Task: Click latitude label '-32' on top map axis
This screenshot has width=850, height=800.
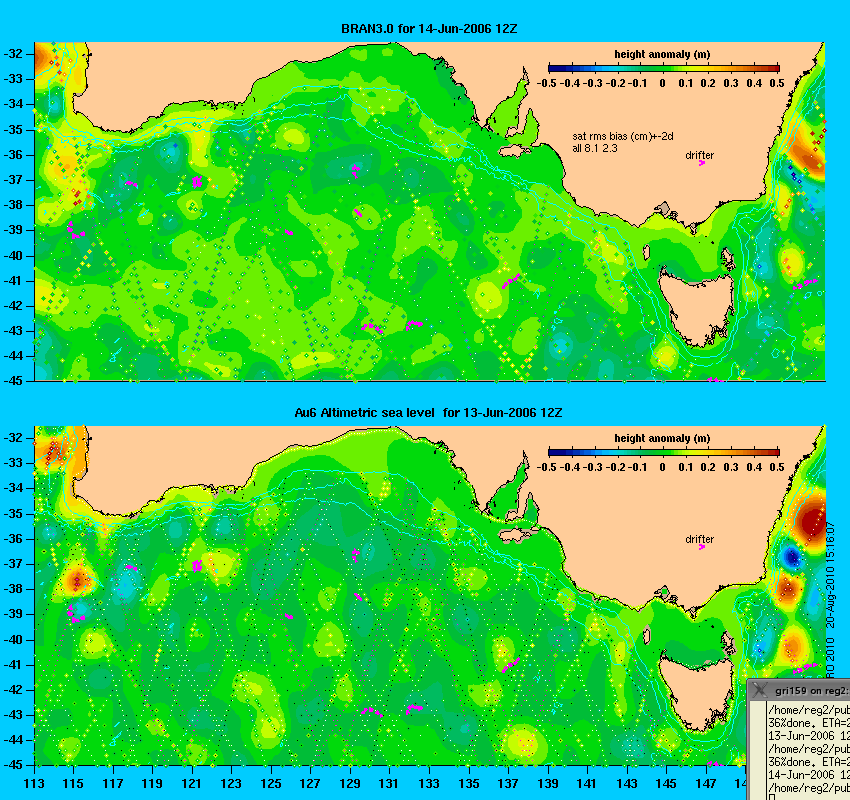Action: click(x=13, y=54)
